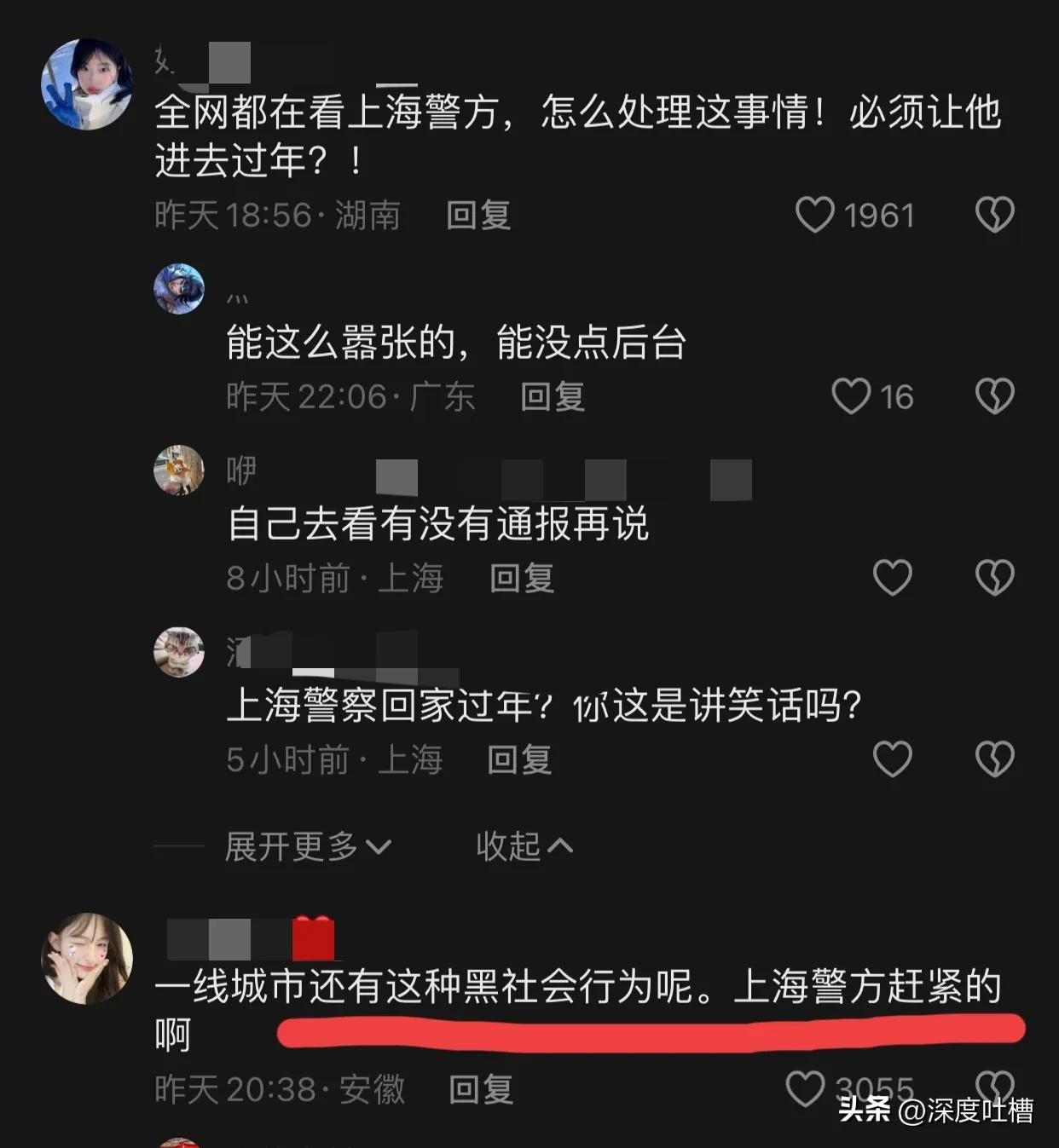This screenshot has width=1059, height=1148.
Task: Dislike the 自己去看有没有通报 reply
Action: [x=994, y=578]
